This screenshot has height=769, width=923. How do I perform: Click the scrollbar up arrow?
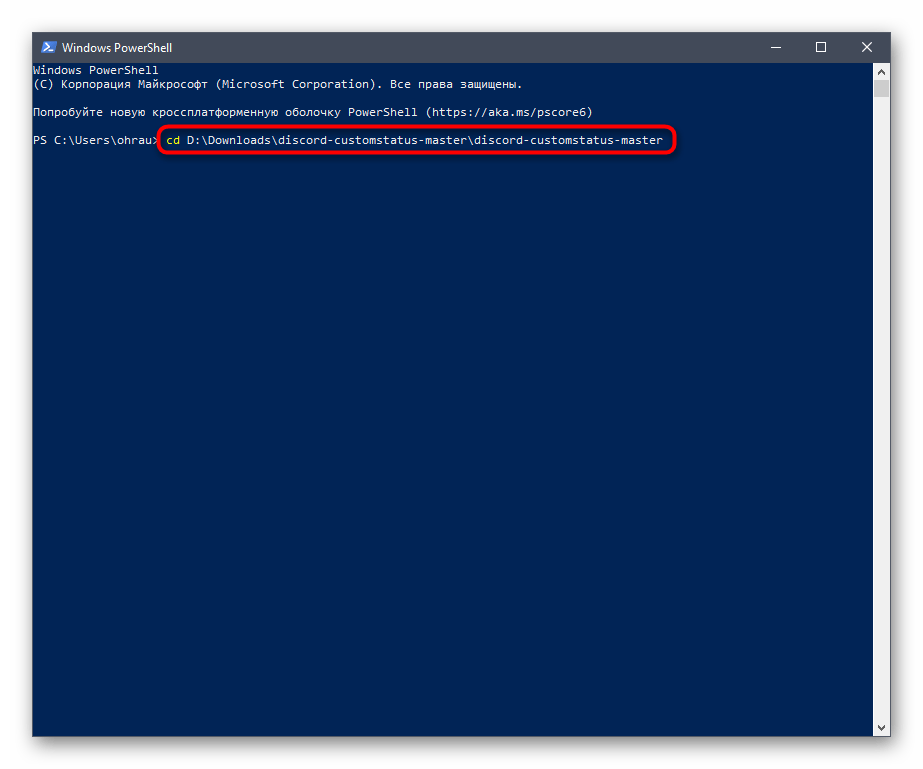(x=881, y=72)
